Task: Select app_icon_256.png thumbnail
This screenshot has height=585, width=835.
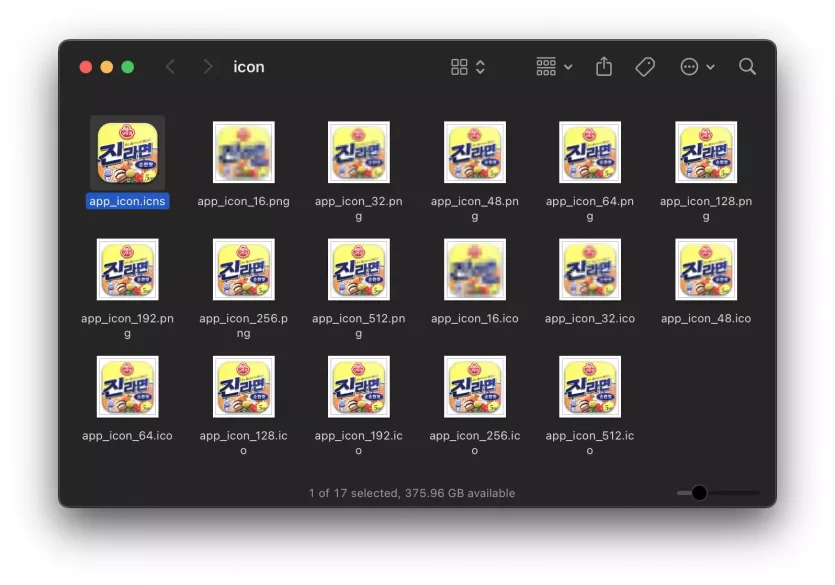Action: [244, 269]
